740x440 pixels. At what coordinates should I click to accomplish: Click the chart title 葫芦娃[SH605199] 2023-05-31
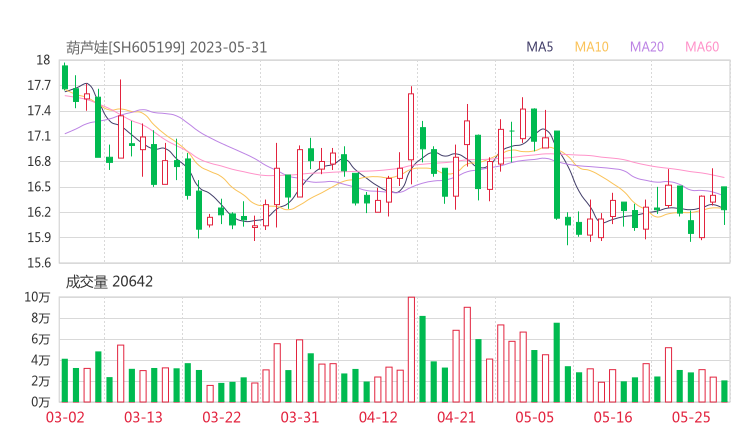click(167, 47)
